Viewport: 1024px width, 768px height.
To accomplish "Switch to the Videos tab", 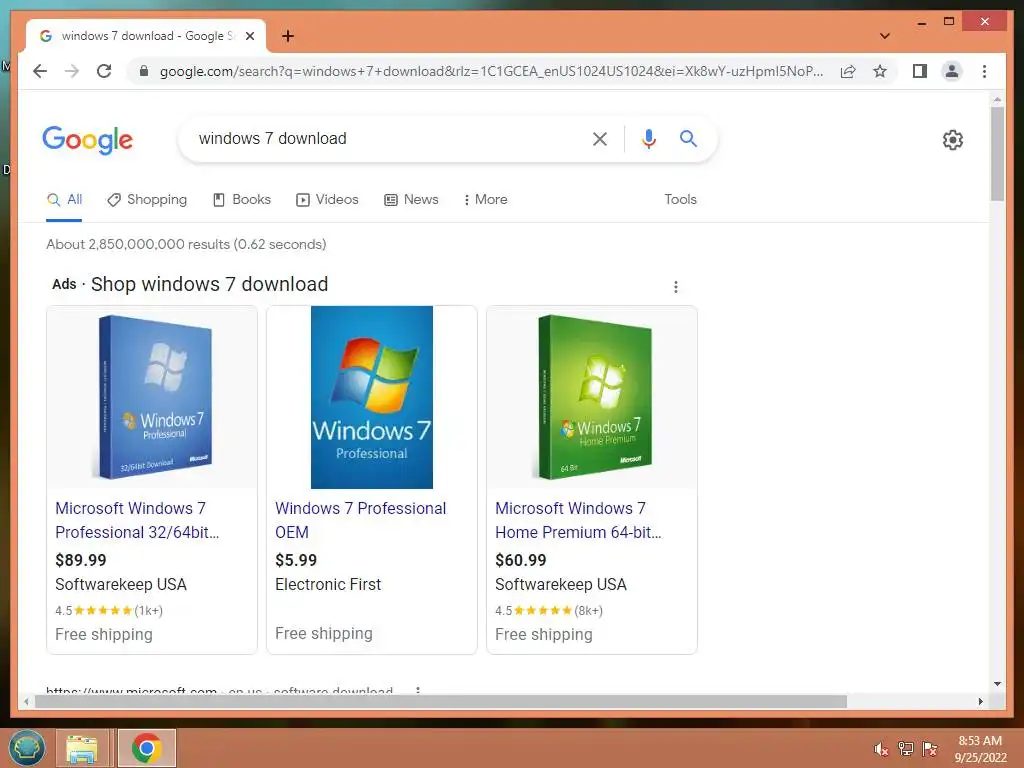I will click(327, 200).
